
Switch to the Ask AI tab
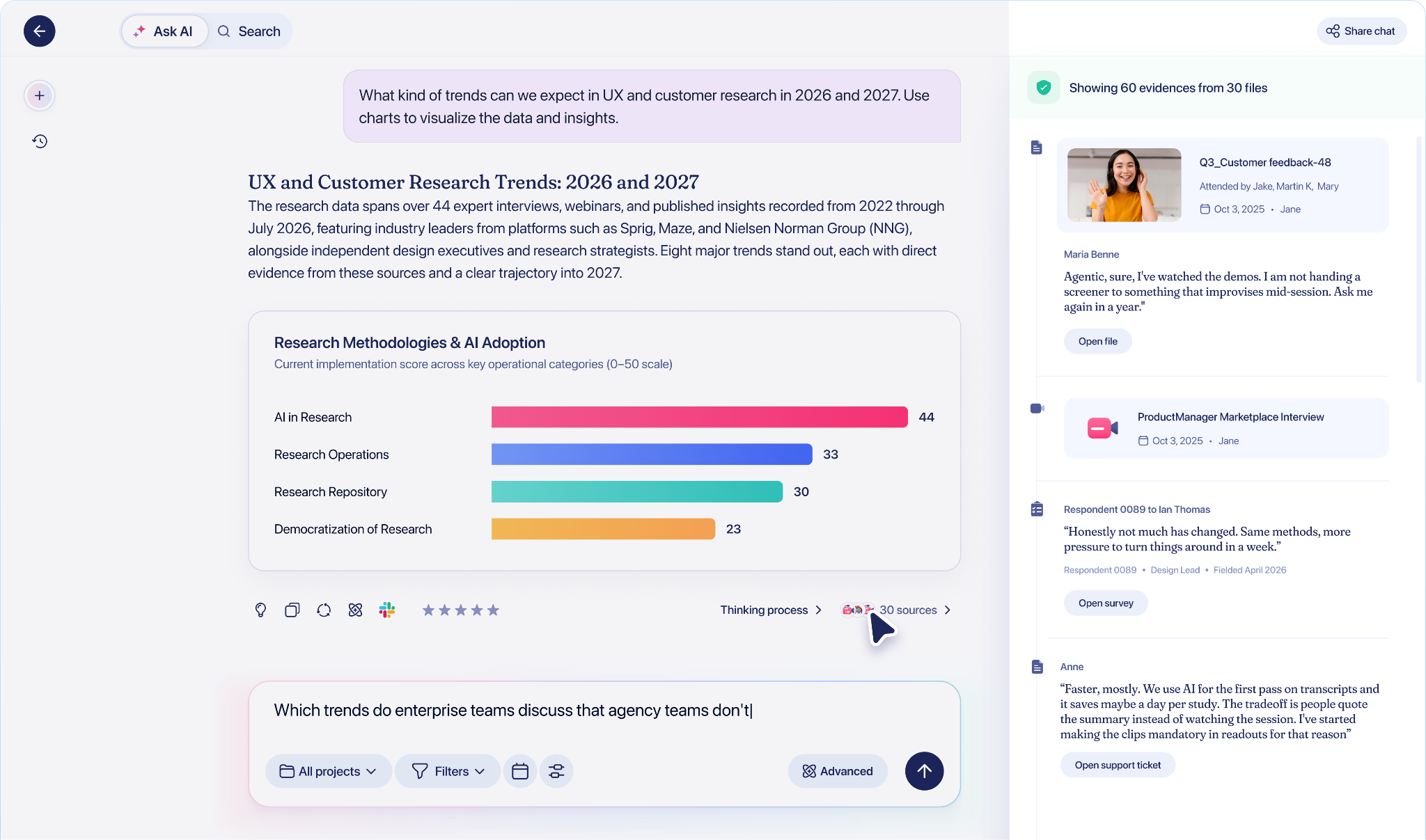(x=164, y=31)
